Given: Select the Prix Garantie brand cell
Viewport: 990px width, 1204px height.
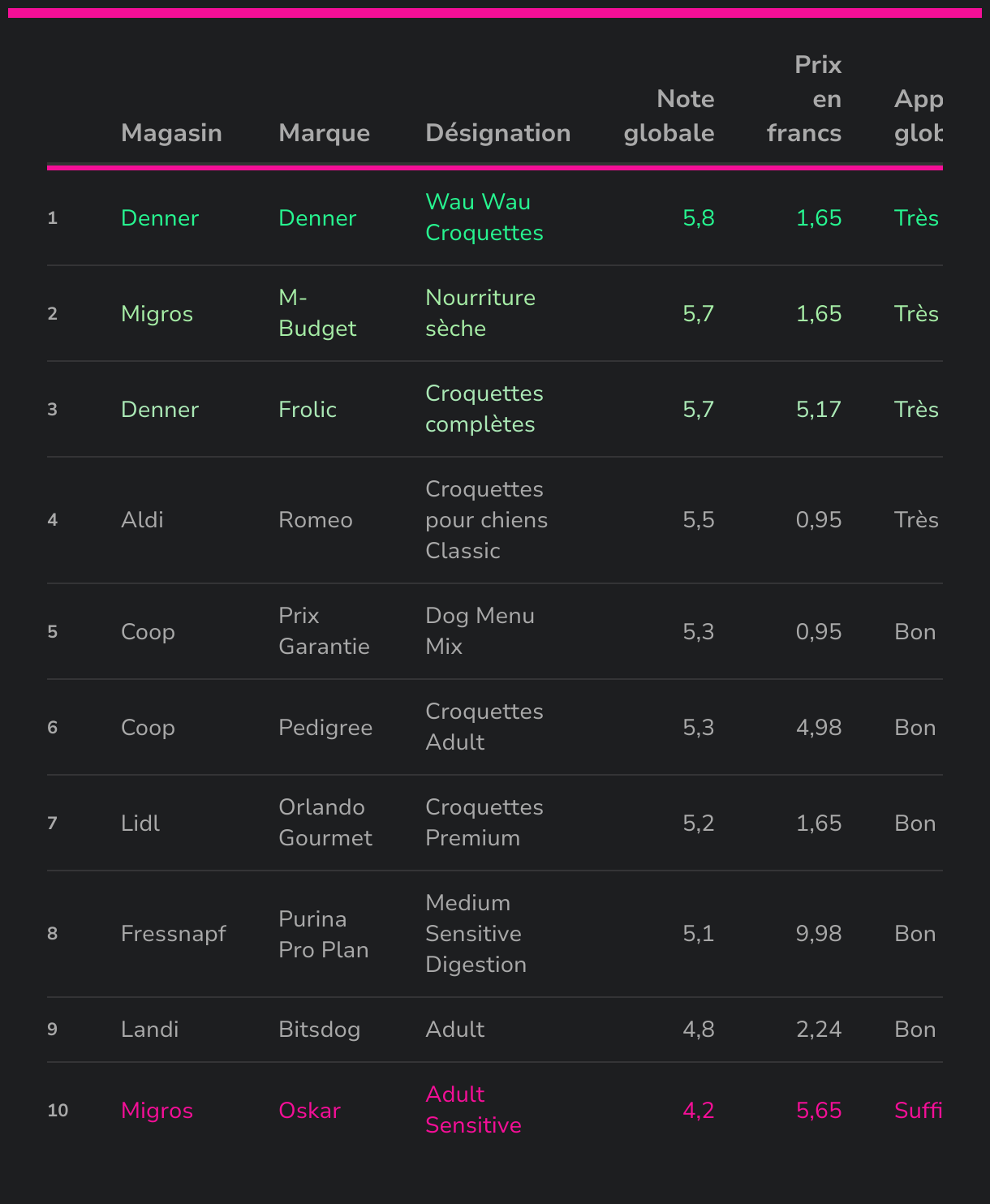Looking at the screenshot, I should pos(324,631).
